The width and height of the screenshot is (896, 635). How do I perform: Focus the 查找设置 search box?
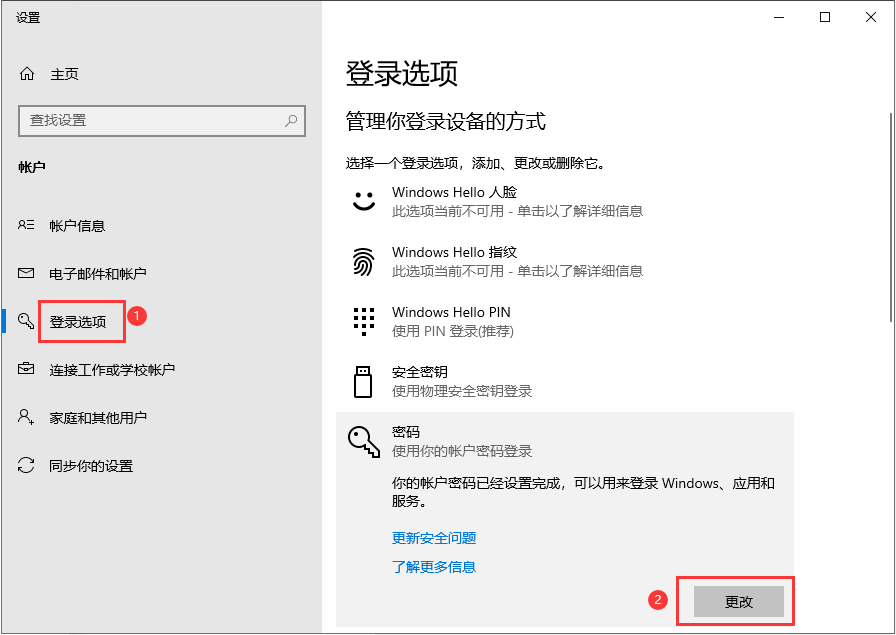point(162,121)
